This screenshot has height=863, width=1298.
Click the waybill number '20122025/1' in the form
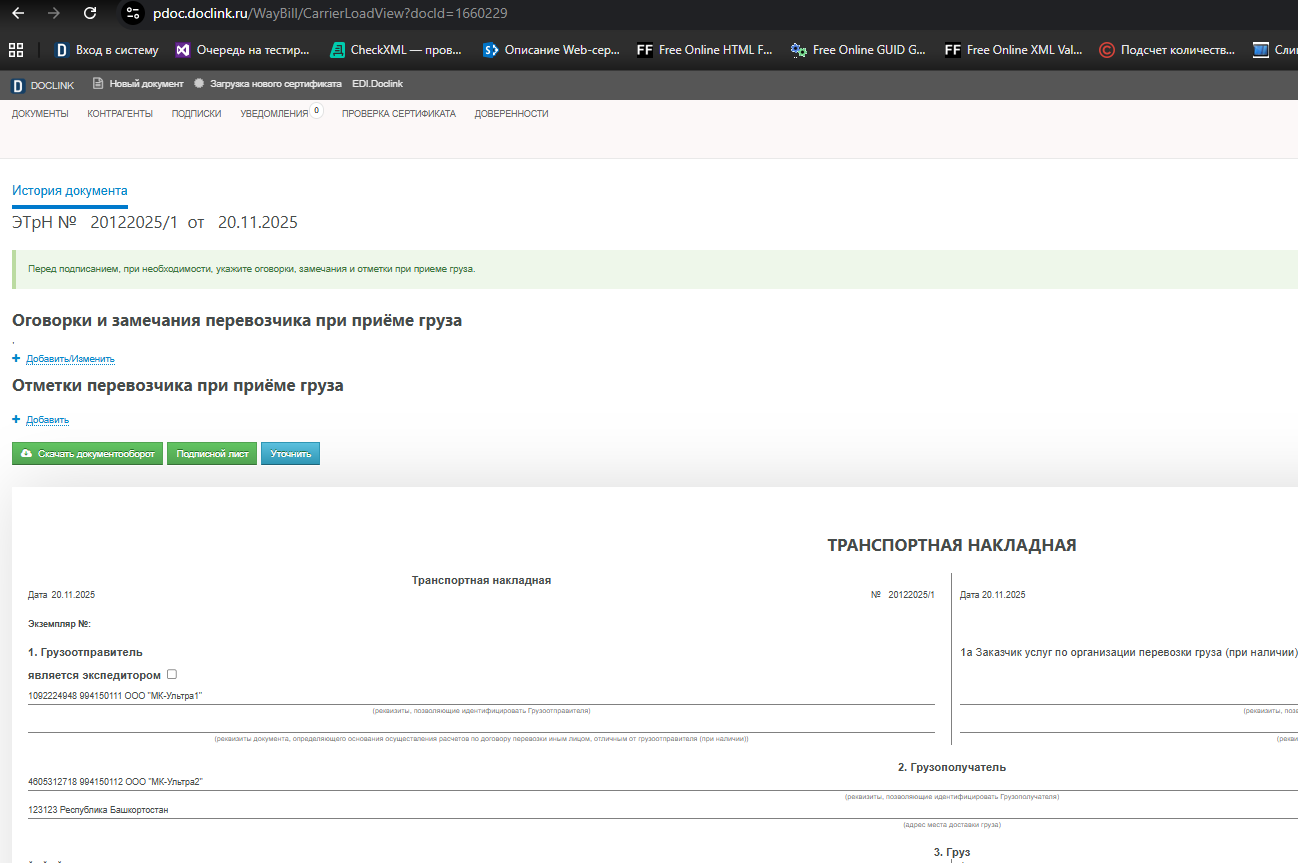click(x=911, y=595)
